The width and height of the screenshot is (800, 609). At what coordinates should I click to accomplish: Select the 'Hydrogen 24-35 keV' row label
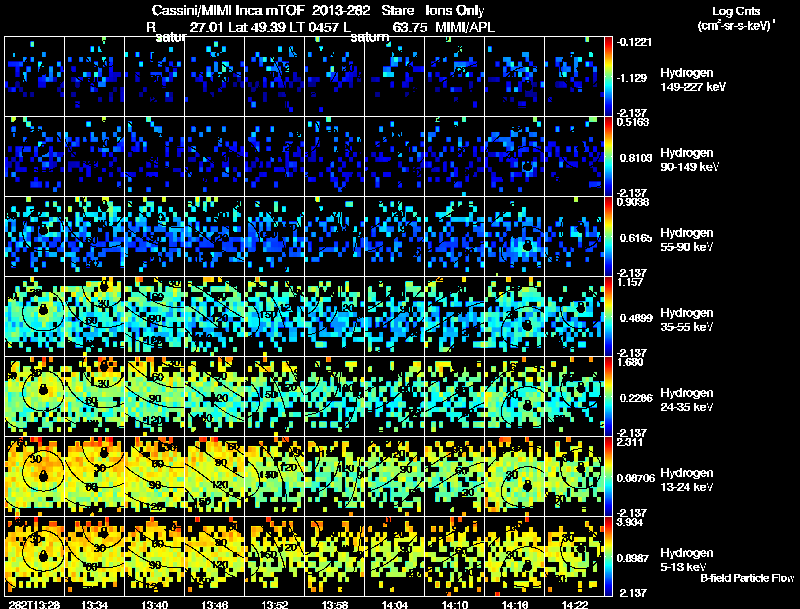(687, 400)
